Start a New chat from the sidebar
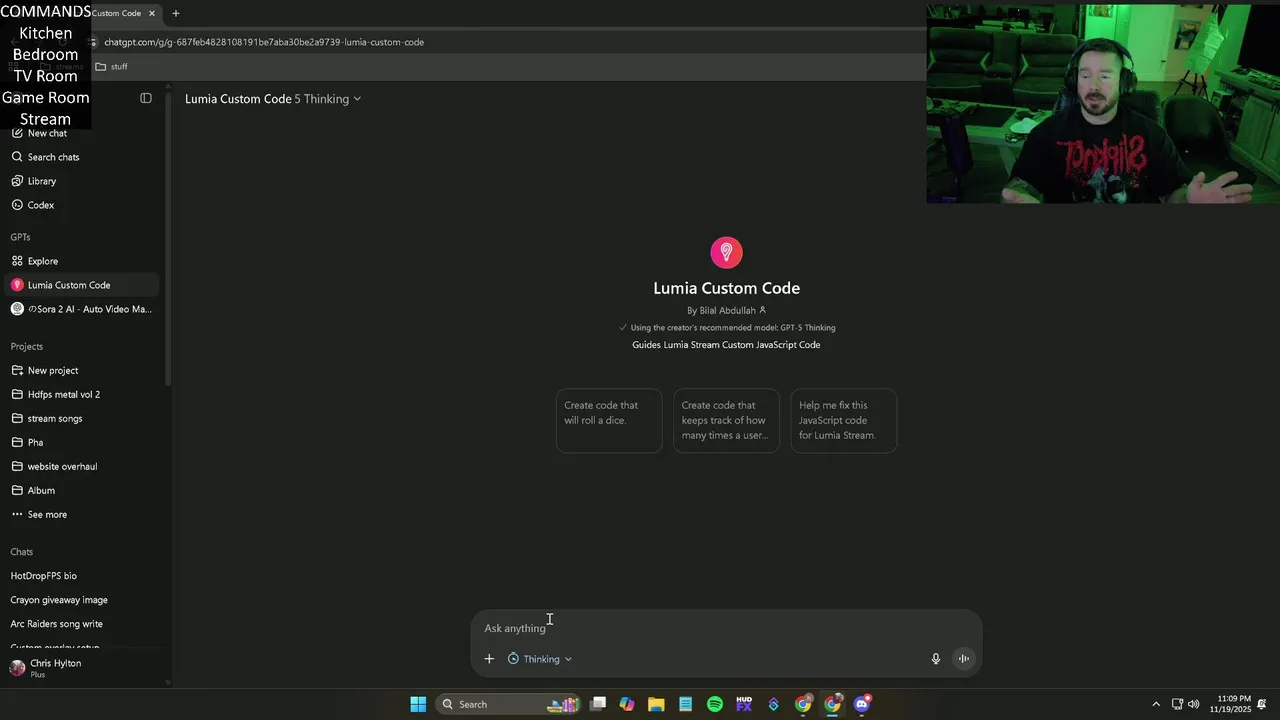1280x720 pixels. (x=47, y=133)
